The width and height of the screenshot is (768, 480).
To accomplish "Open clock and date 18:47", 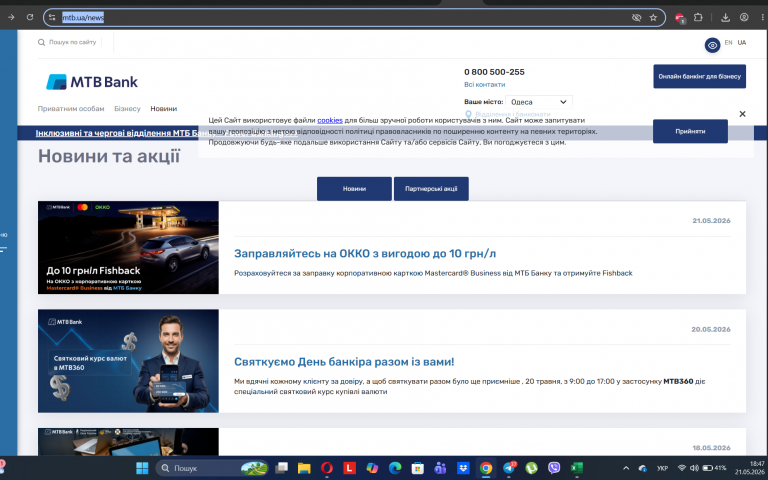I will (x=749, y=468).
